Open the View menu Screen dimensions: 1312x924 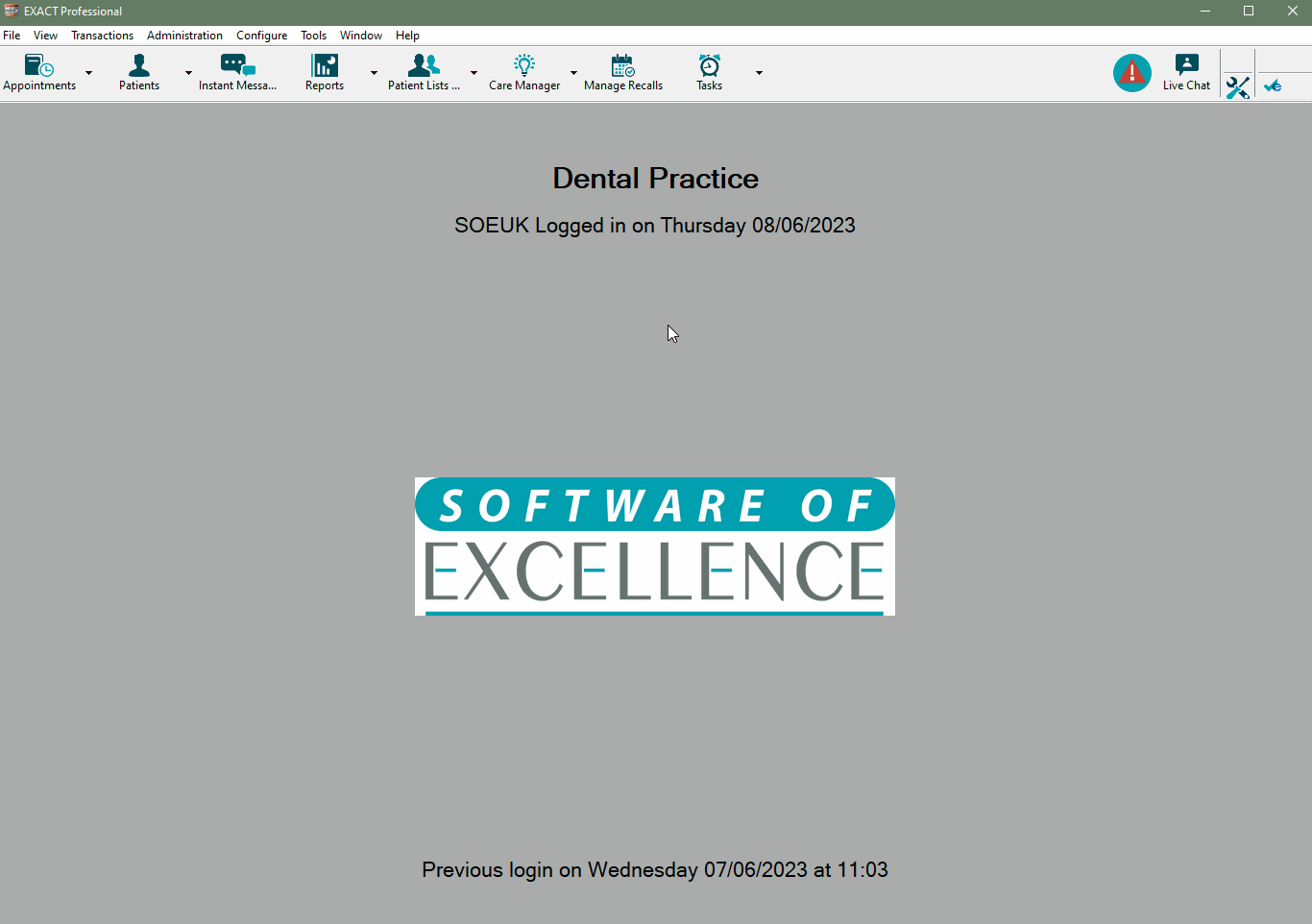(x=45, y=36)
